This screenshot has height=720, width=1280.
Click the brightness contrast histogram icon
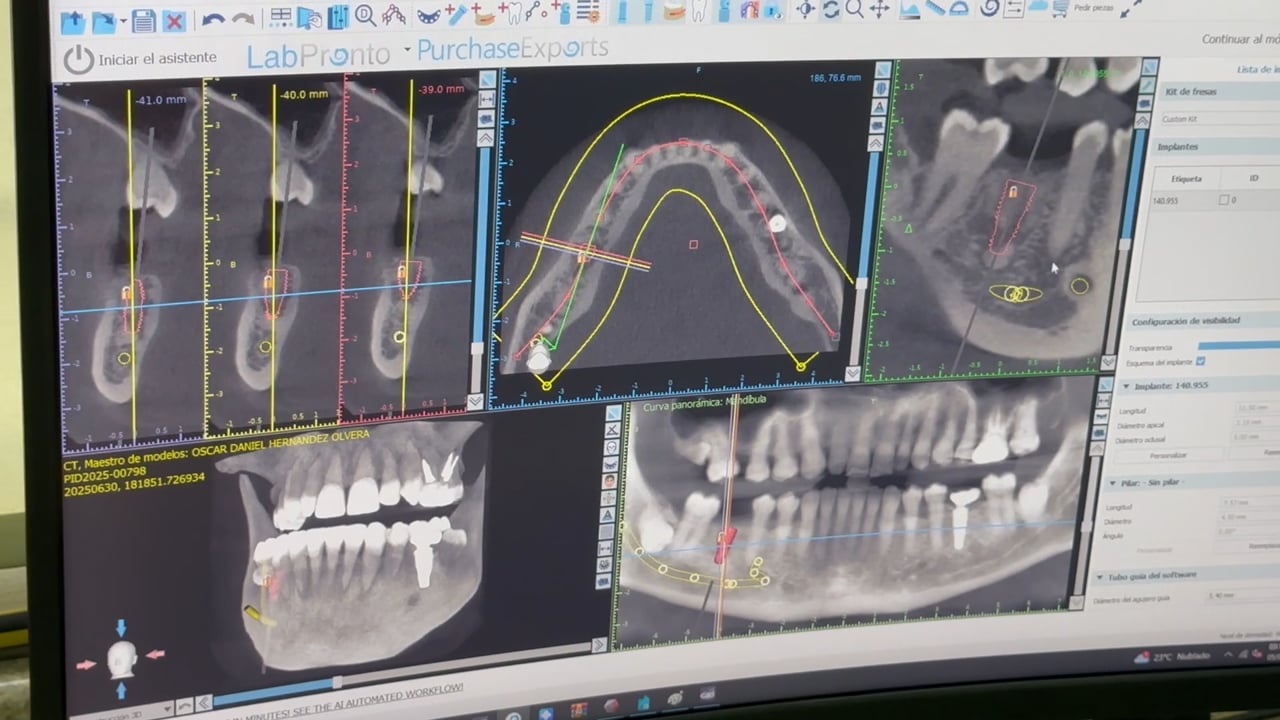(909, 10)
